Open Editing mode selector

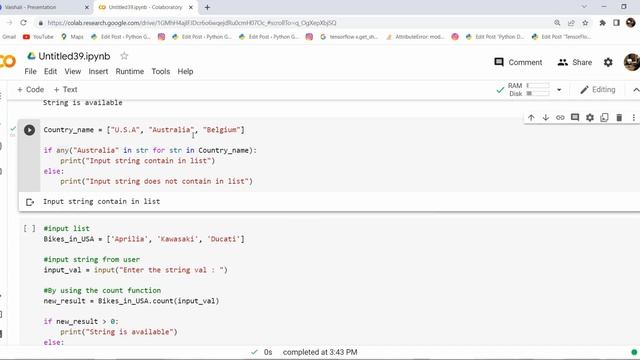coord(598,90)
